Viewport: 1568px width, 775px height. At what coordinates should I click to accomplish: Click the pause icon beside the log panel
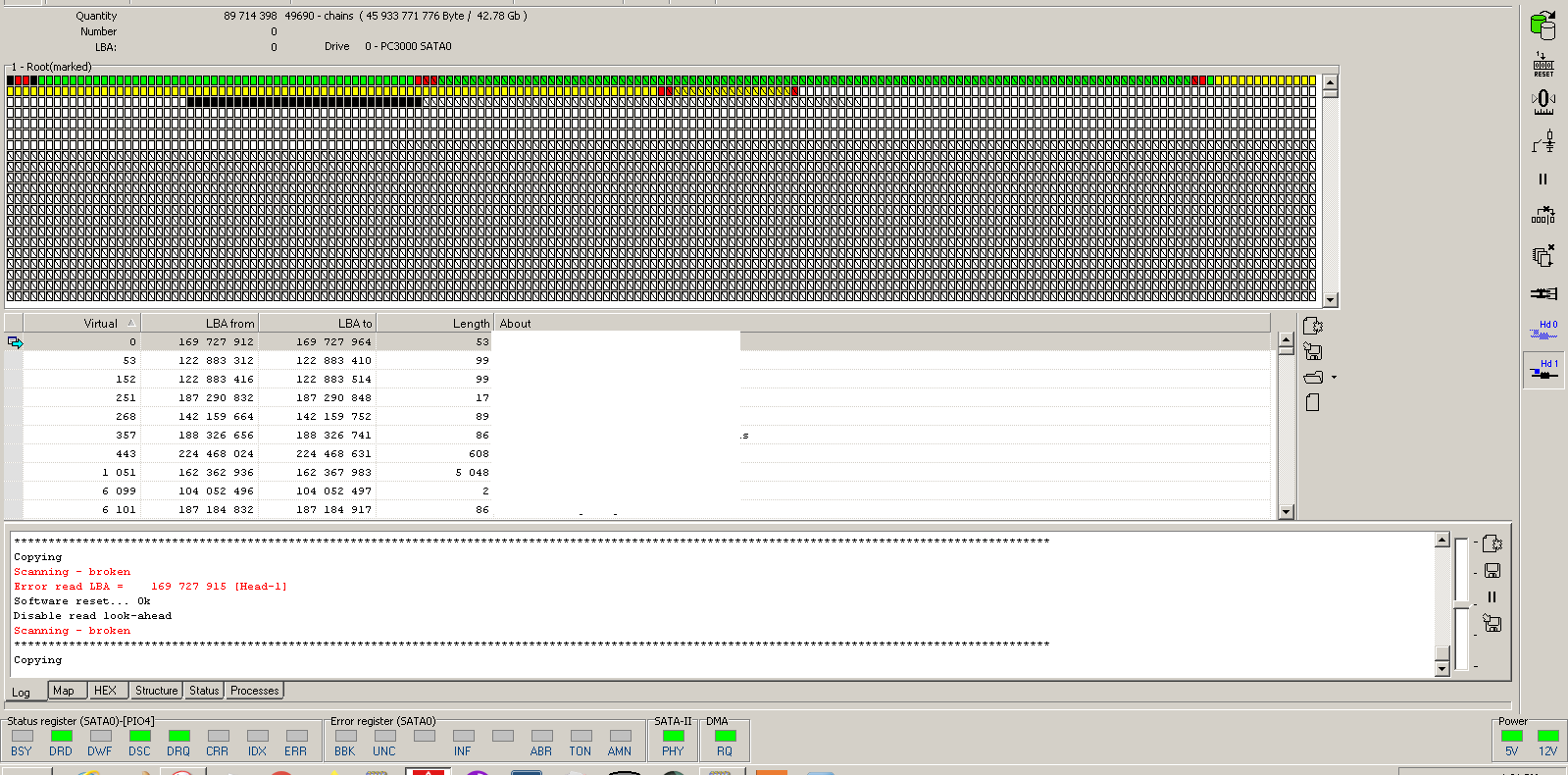pyautogui.click(x=1492, y=596)
